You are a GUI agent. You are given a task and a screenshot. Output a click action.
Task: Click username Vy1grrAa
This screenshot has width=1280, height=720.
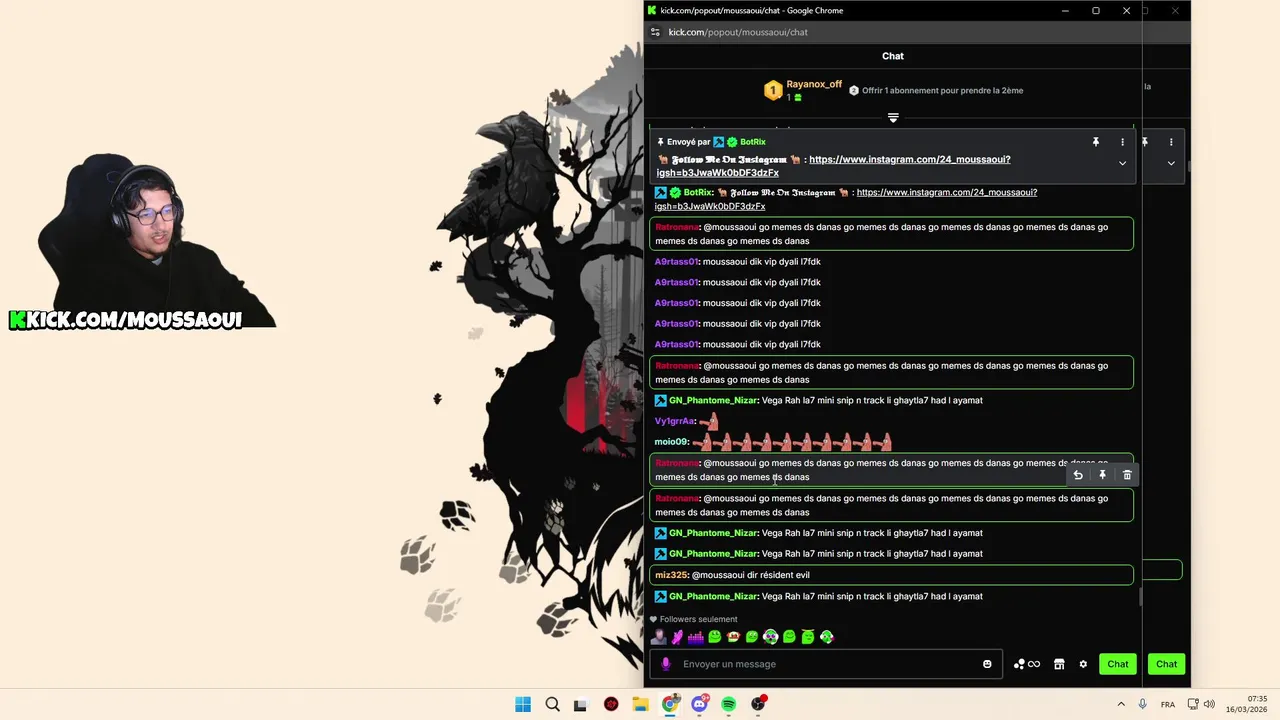[674, 421]
